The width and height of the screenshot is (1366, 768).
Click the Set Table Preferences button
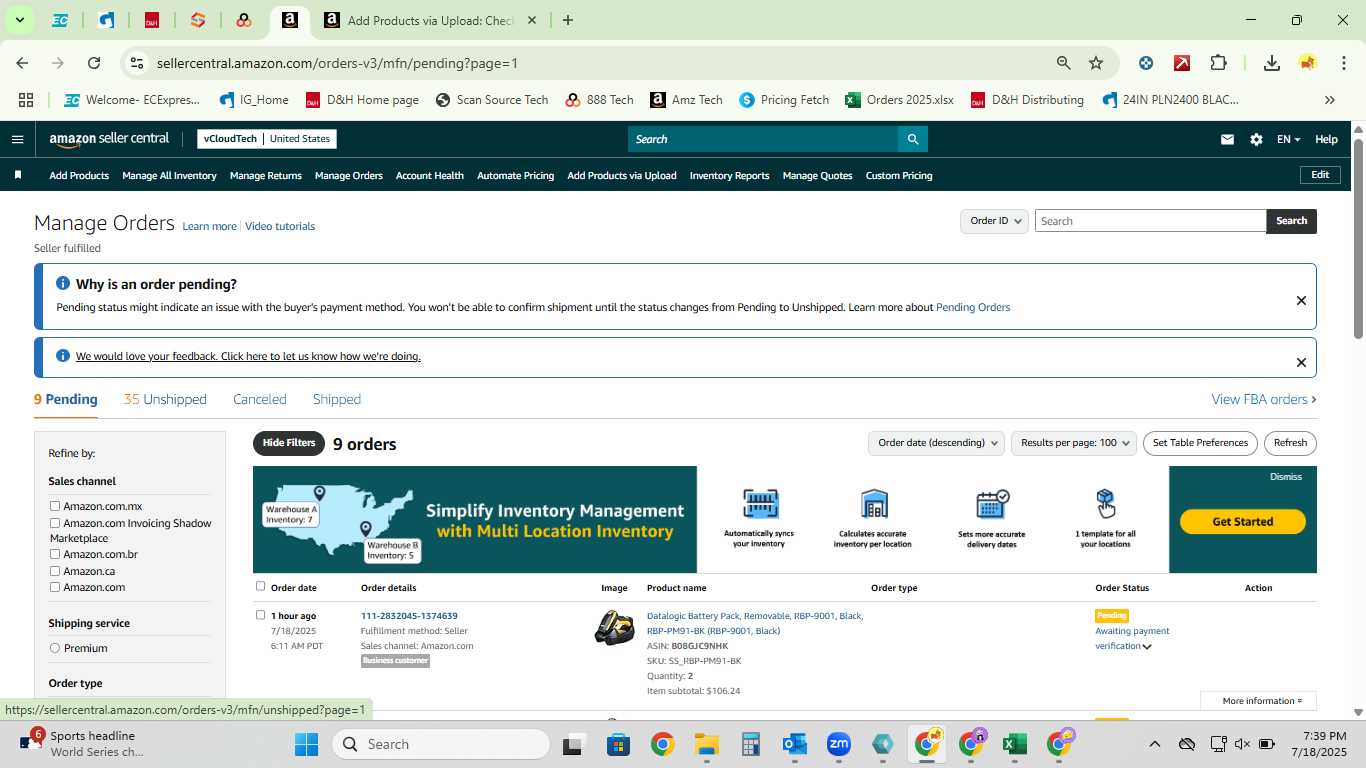coord(1200,443)
